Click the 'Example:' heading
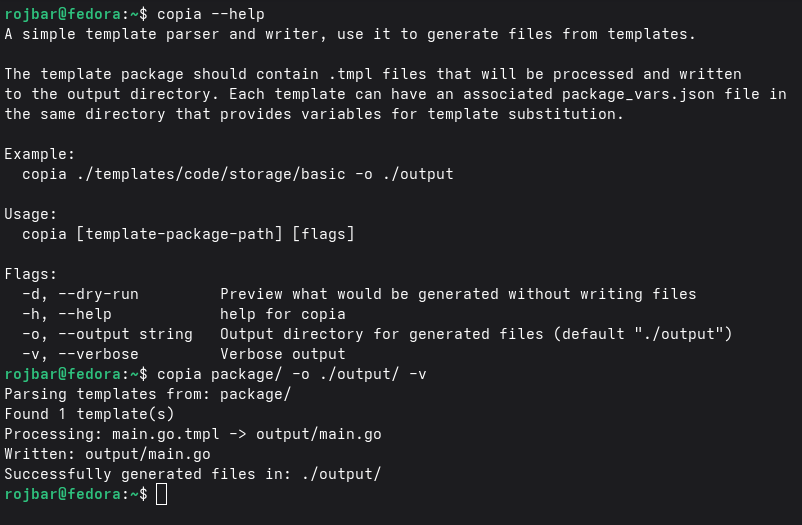 39,154
